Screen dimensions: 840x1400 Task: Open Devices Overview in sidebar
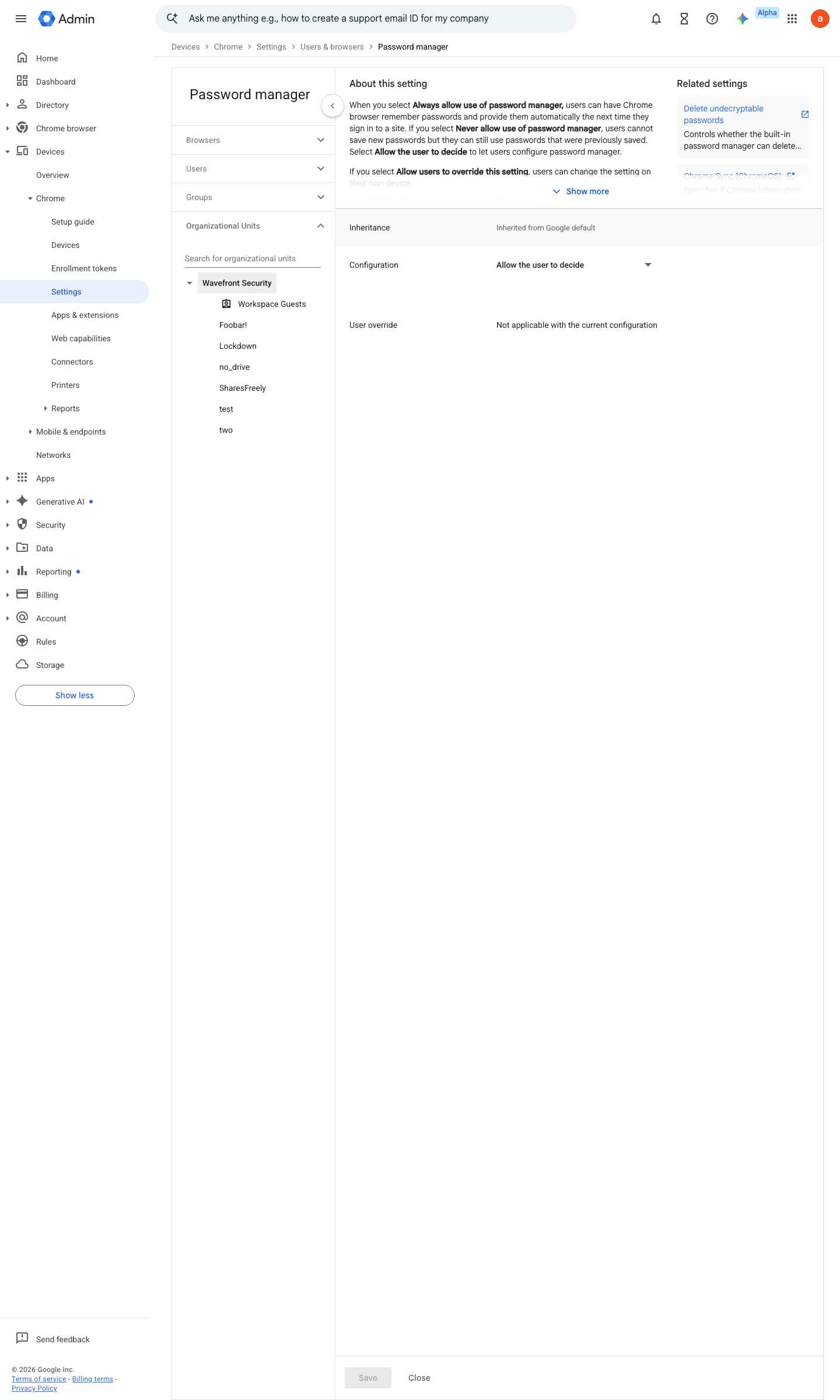tap(52, 175)
